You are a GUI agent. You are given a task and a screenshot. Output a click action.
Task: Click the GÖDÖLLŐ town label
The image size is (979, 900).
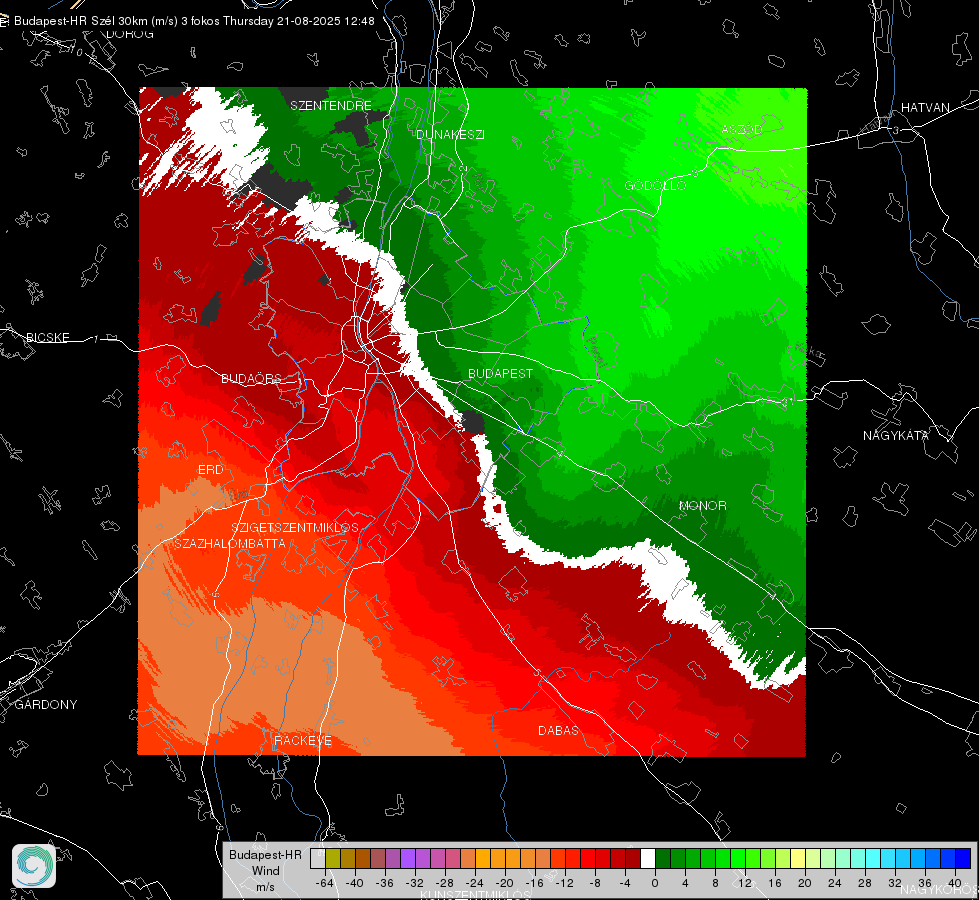[x=655, y=185]
